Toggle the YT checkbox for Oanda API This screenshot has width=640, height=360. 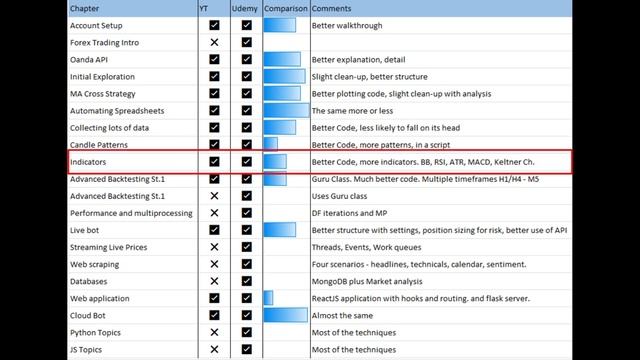[214, 60]
